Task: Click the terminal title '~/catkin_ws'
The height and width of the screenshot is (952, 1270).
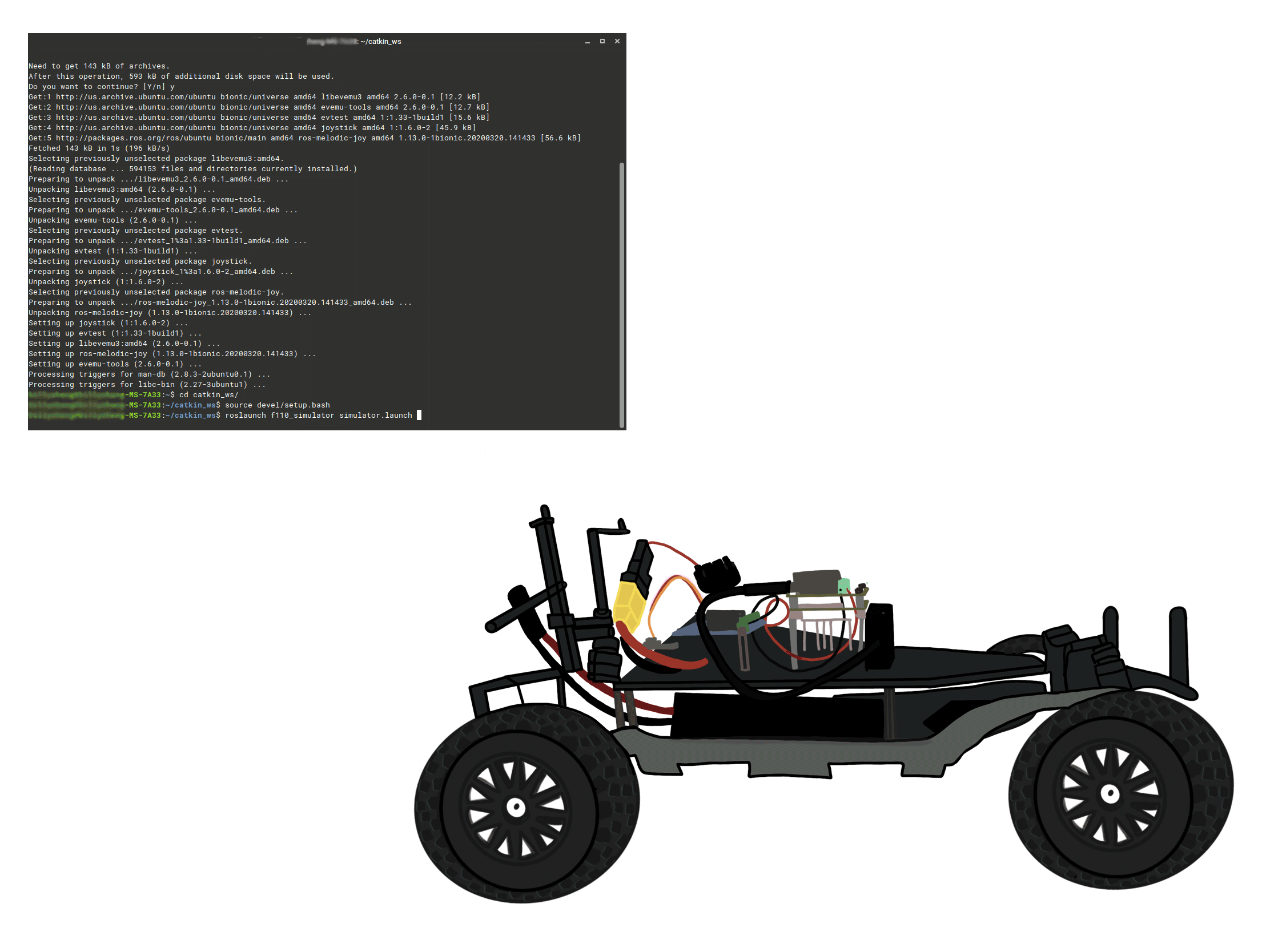Action: [x=381, y=41]
